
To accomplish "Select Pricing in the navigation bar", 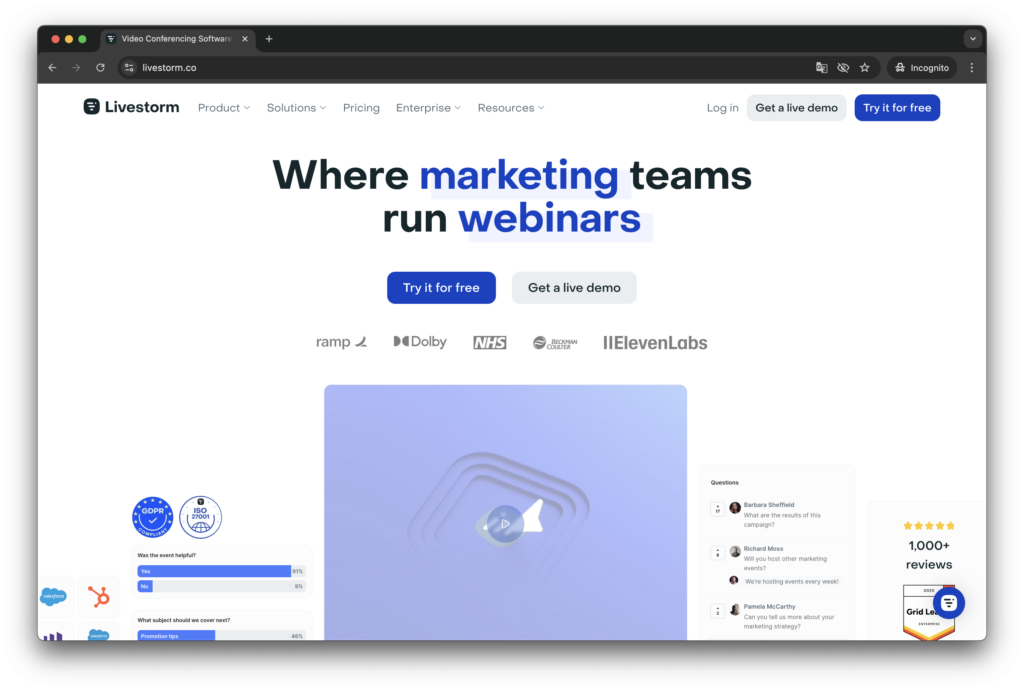I will pos(361,107).
